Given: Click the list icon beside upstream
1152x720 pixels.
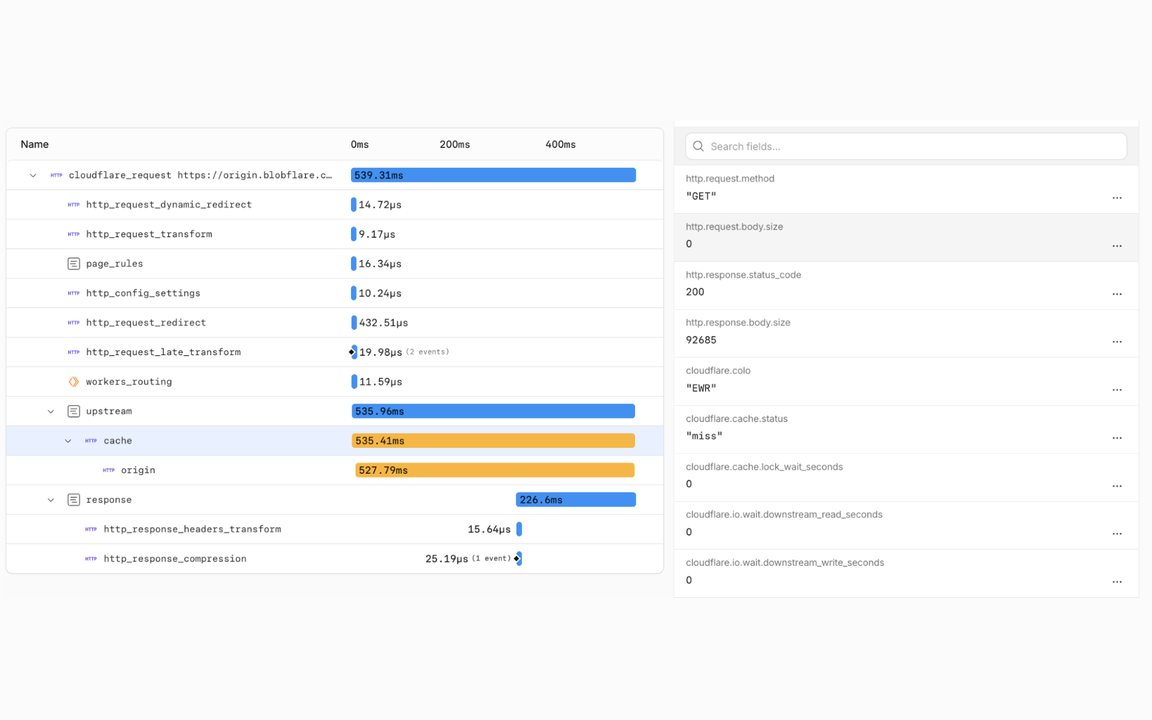Looking at the screenshot, I should coord(73,411).
